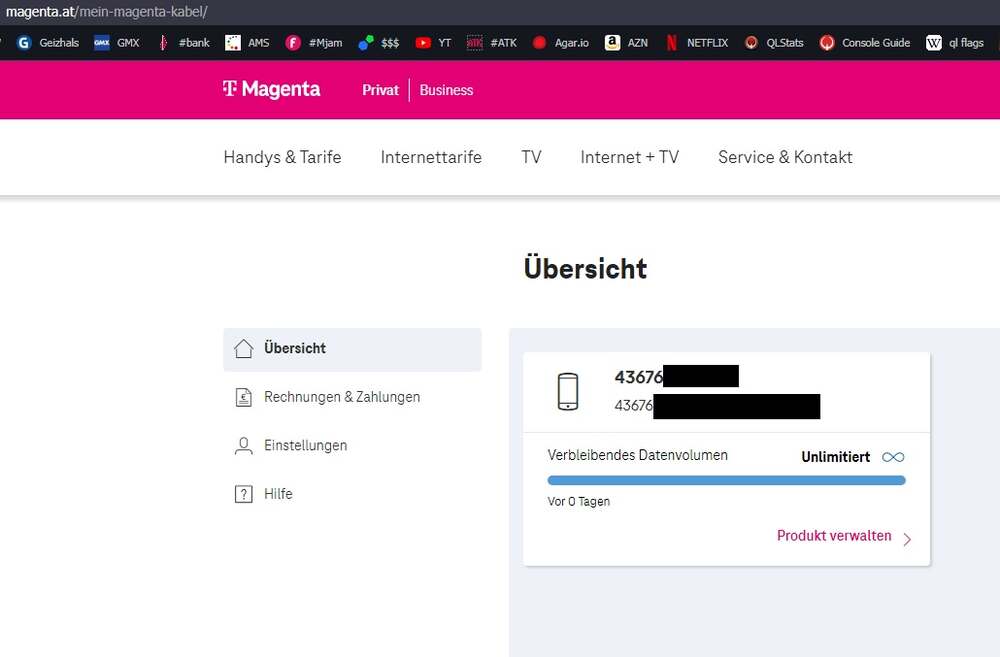The height and width of the screenshot is (657, 1000).
Task: Open the #Mjam bookmark
Action: click(314, 43)
